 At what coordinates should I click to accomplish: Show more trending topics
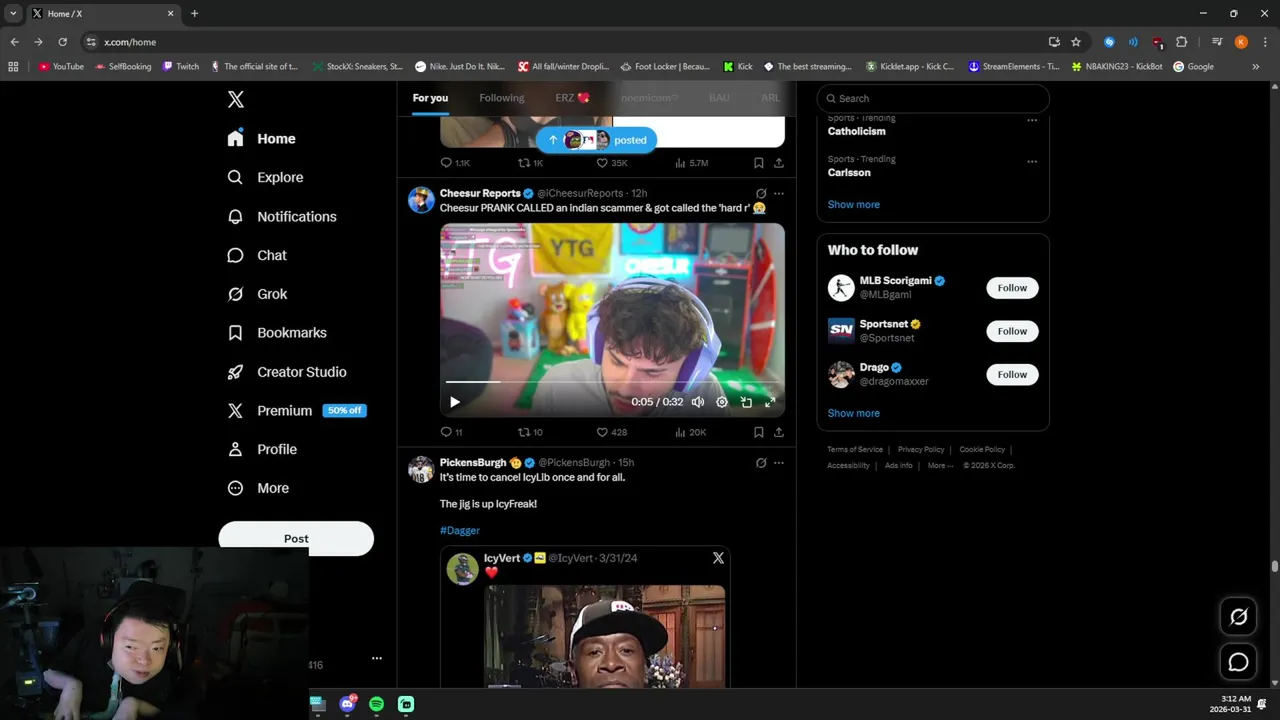click(x=854, y=204)
